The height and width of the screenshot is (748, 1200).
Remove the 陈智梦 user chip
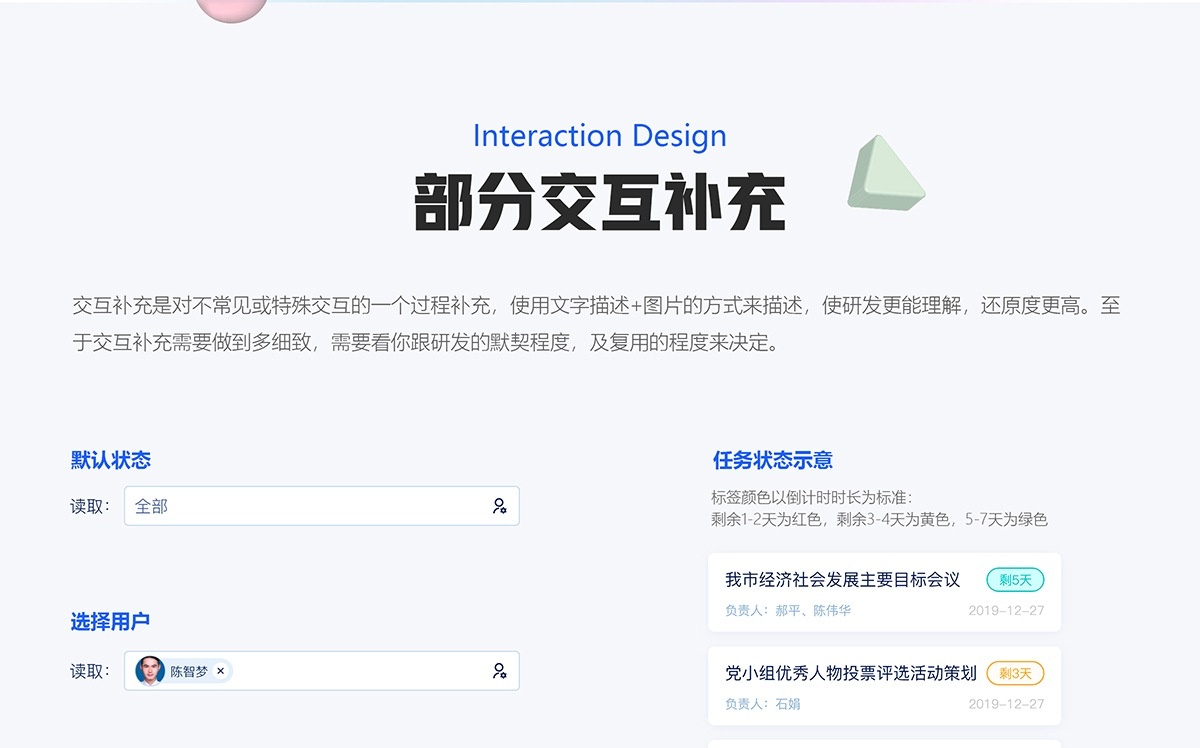pos(221,671)
